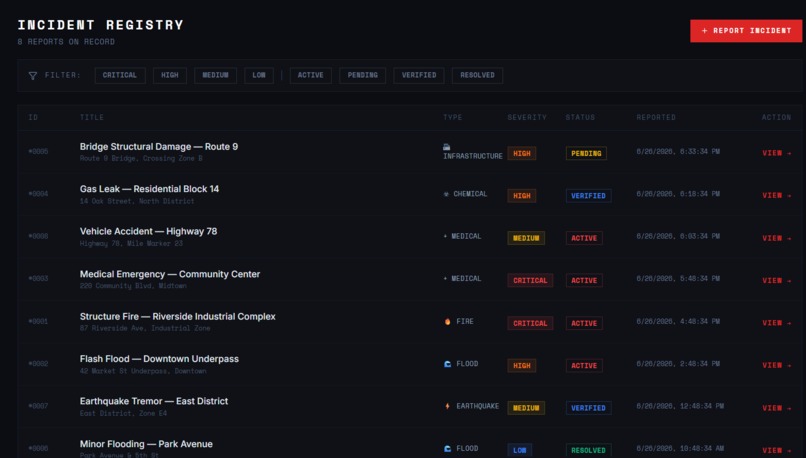Click the STATUS column header
Image resolution: width=806 pixels, height=458 pixels.
[x=580, y=117]
